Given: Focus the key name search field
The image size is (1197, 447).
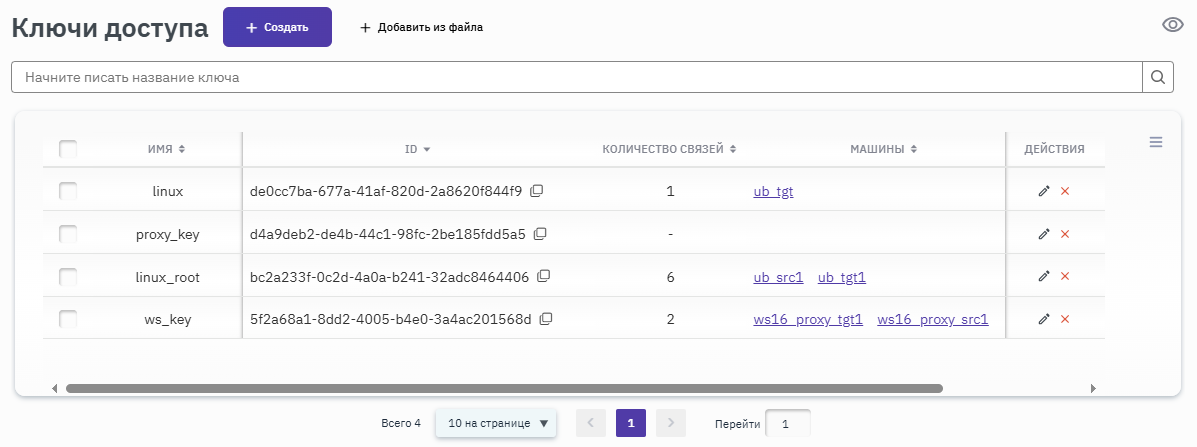Looking at the screenshot, I should tap(576, 77).
